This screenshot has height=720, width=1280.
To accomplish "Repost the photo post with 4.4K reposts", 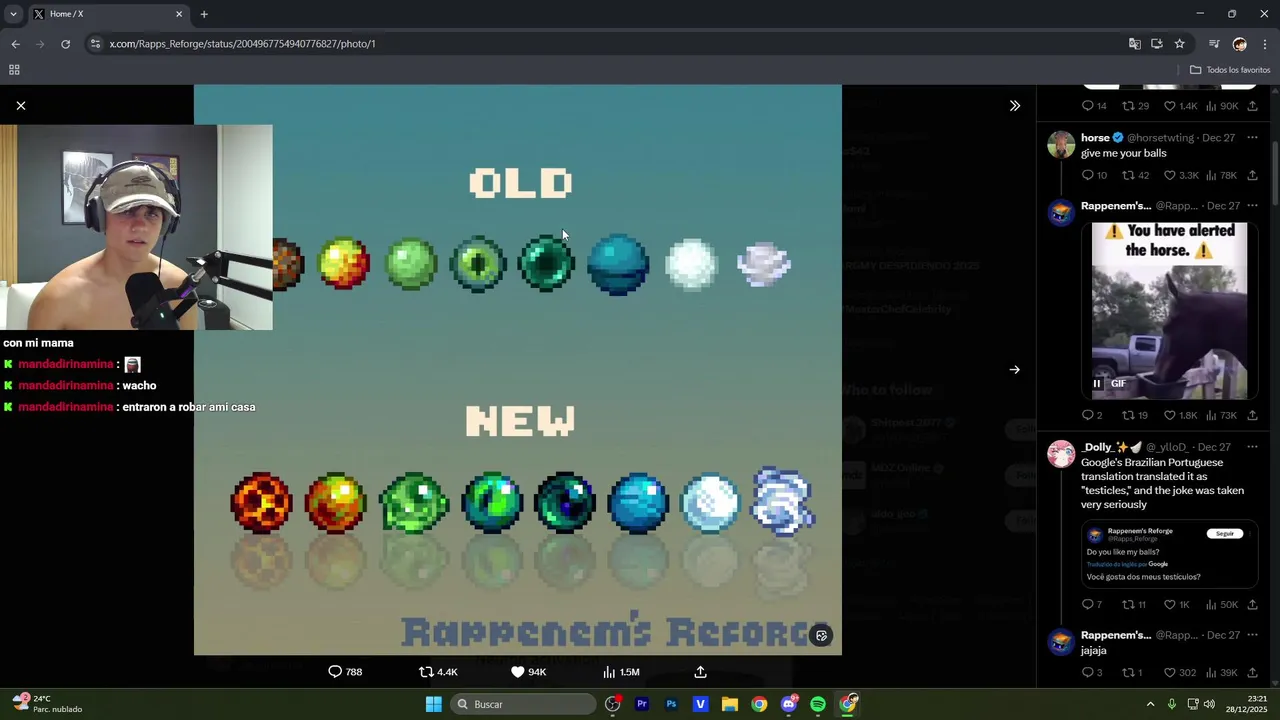I will click(x=438, y=672).
